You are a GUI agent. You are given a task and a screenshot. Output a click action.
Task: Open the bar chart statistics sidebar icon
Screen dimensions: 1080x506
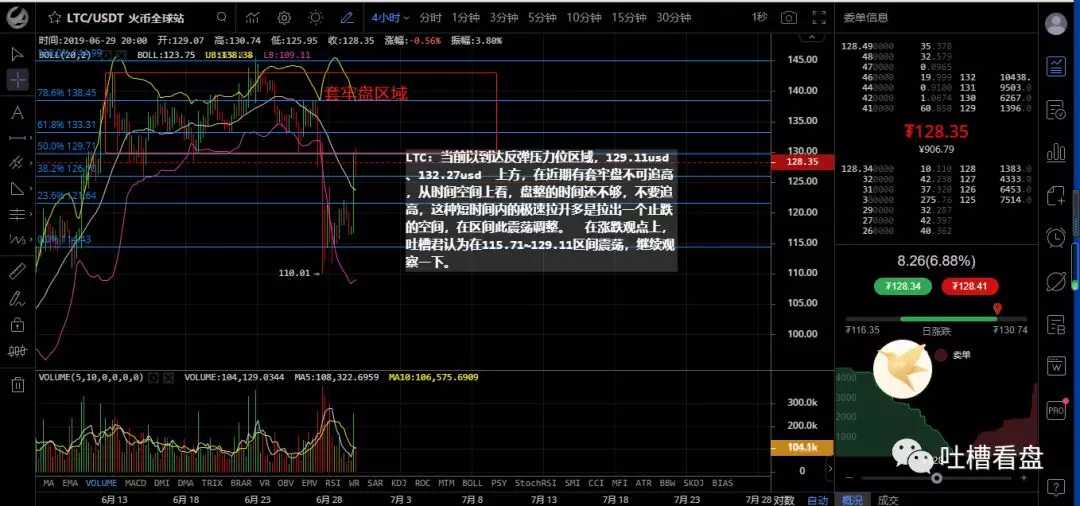click(1056, 152)
